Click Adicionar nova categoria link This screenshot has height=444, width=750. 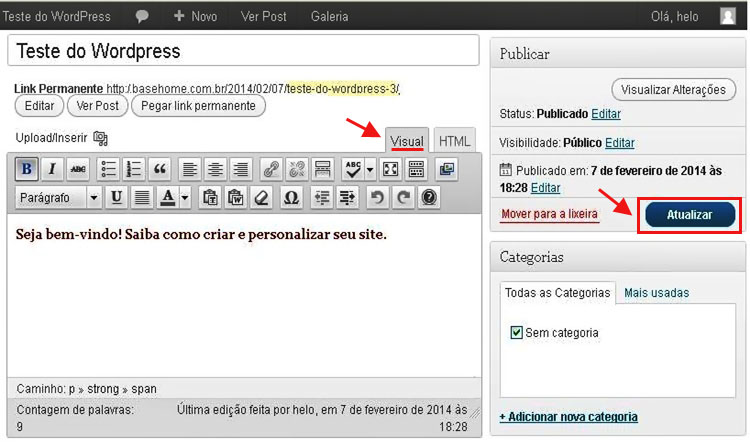tap(568, 417)
